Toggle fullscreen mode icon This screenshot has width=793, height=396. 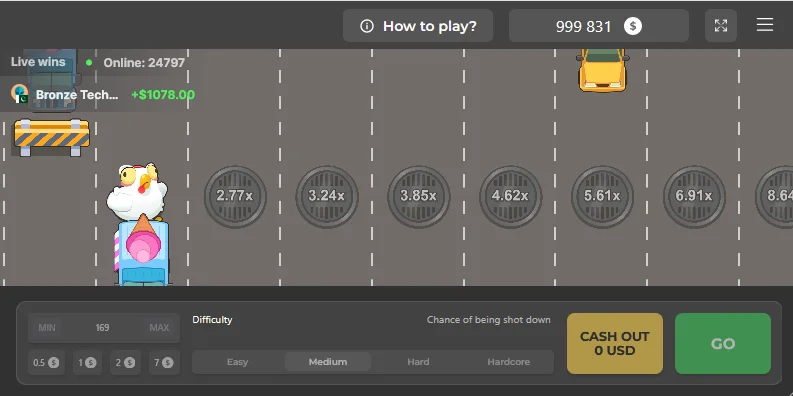(x=721, y=26)
